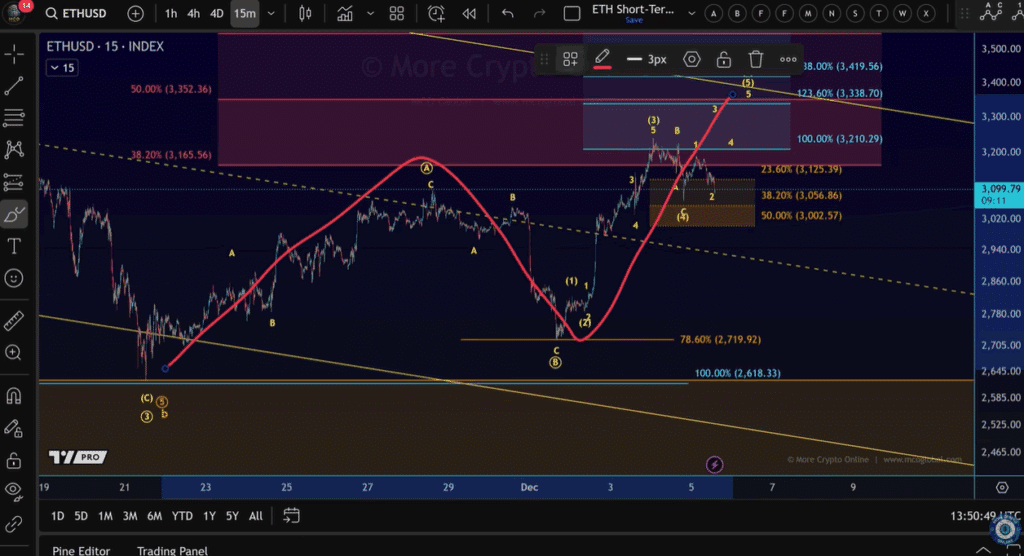
Task: Open more options in drawing toolbar
Action: [788, 59]
